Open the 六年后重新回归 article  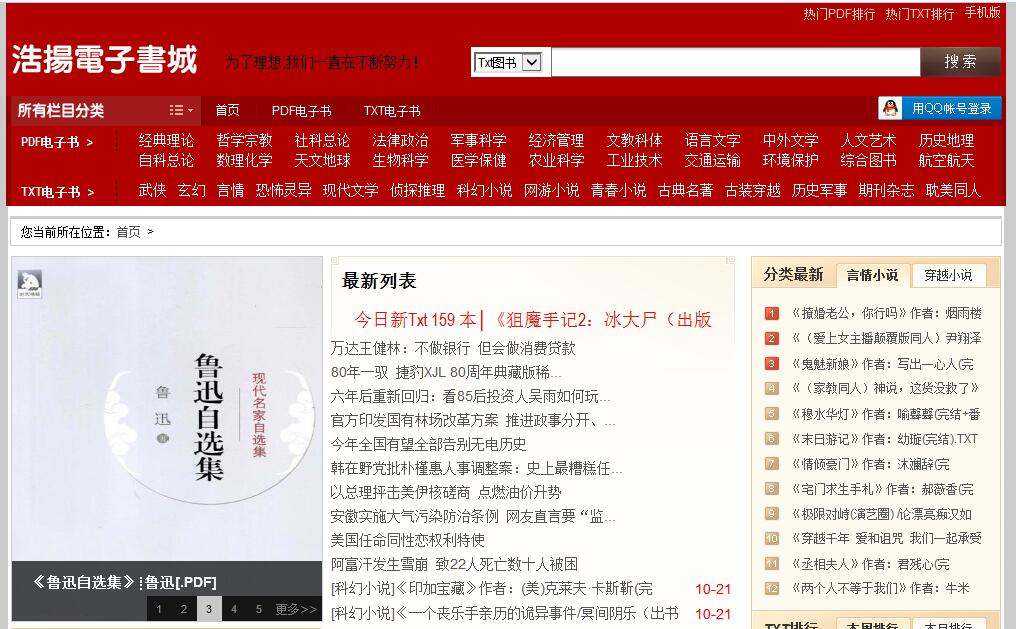[x=470, y=396]
